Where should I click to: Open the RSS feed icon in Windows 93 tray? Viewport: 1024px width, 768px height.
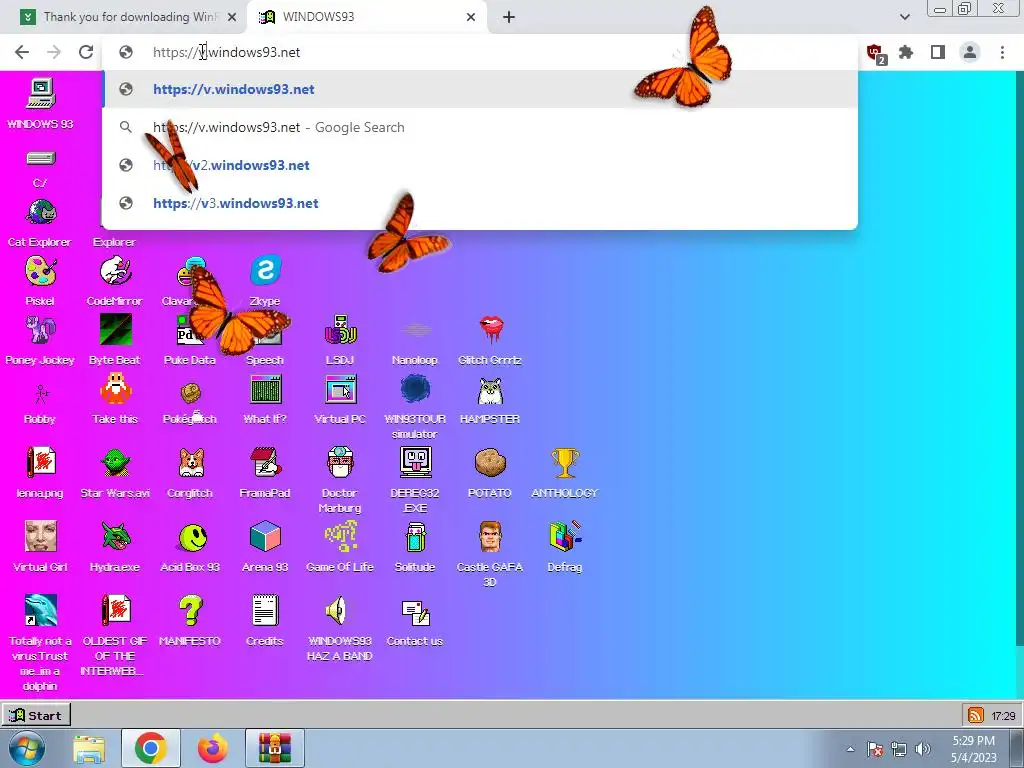click(975, 716)
